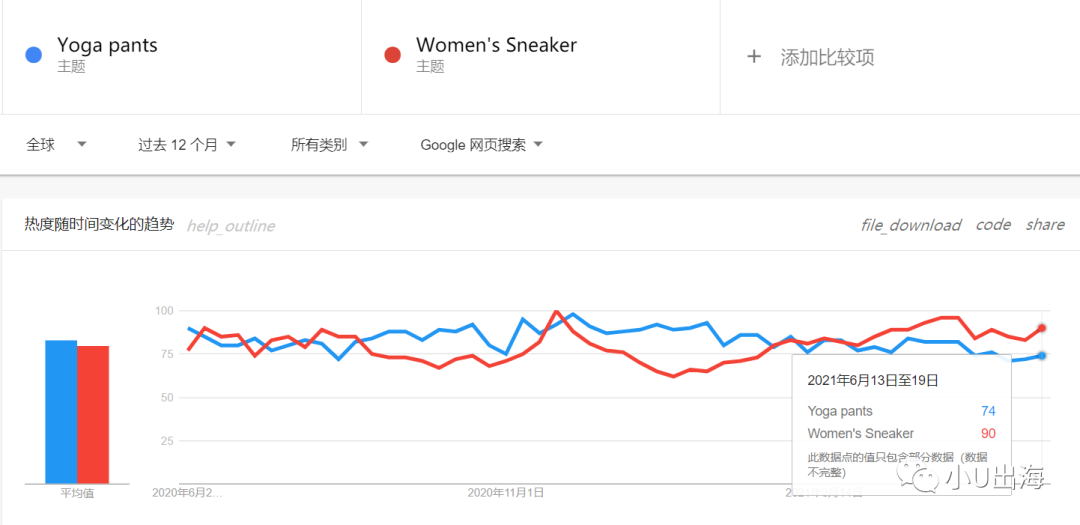Click the red endpoint marker on the chart

tap(1041, 328)
